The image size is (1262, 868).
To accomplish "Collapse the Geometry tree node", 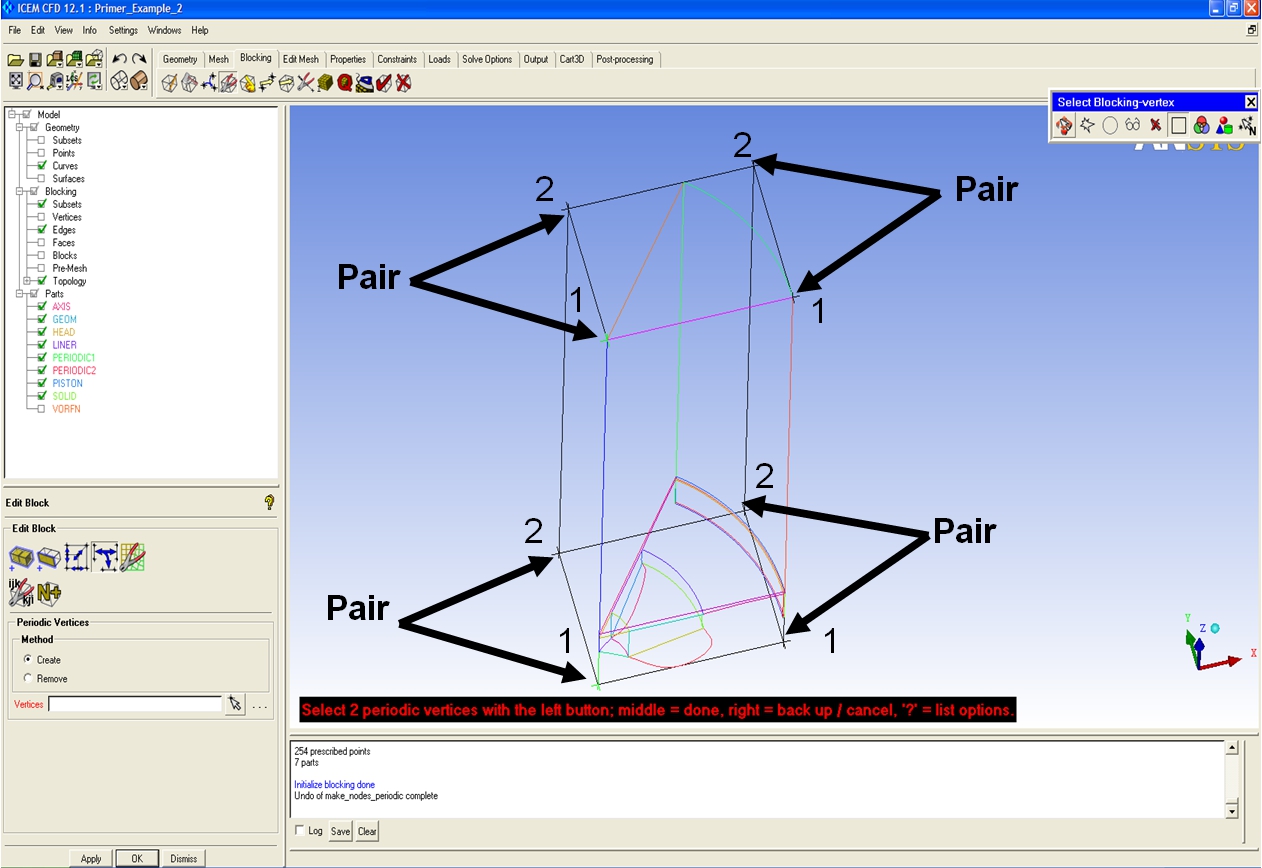I will (21, 128).
